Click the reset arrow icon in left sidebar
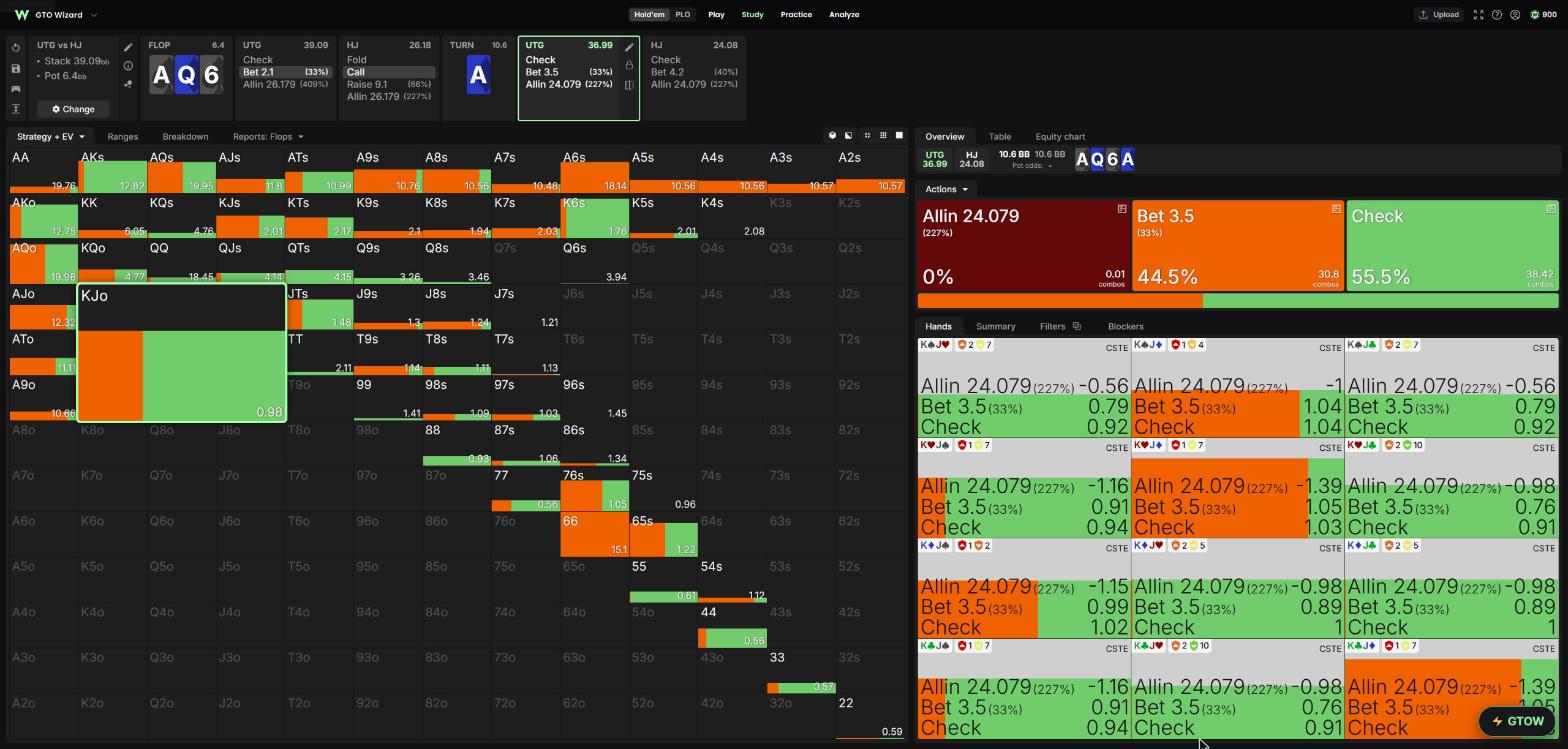This screenshot has width=1568, height=749. (x=16, y=48)
